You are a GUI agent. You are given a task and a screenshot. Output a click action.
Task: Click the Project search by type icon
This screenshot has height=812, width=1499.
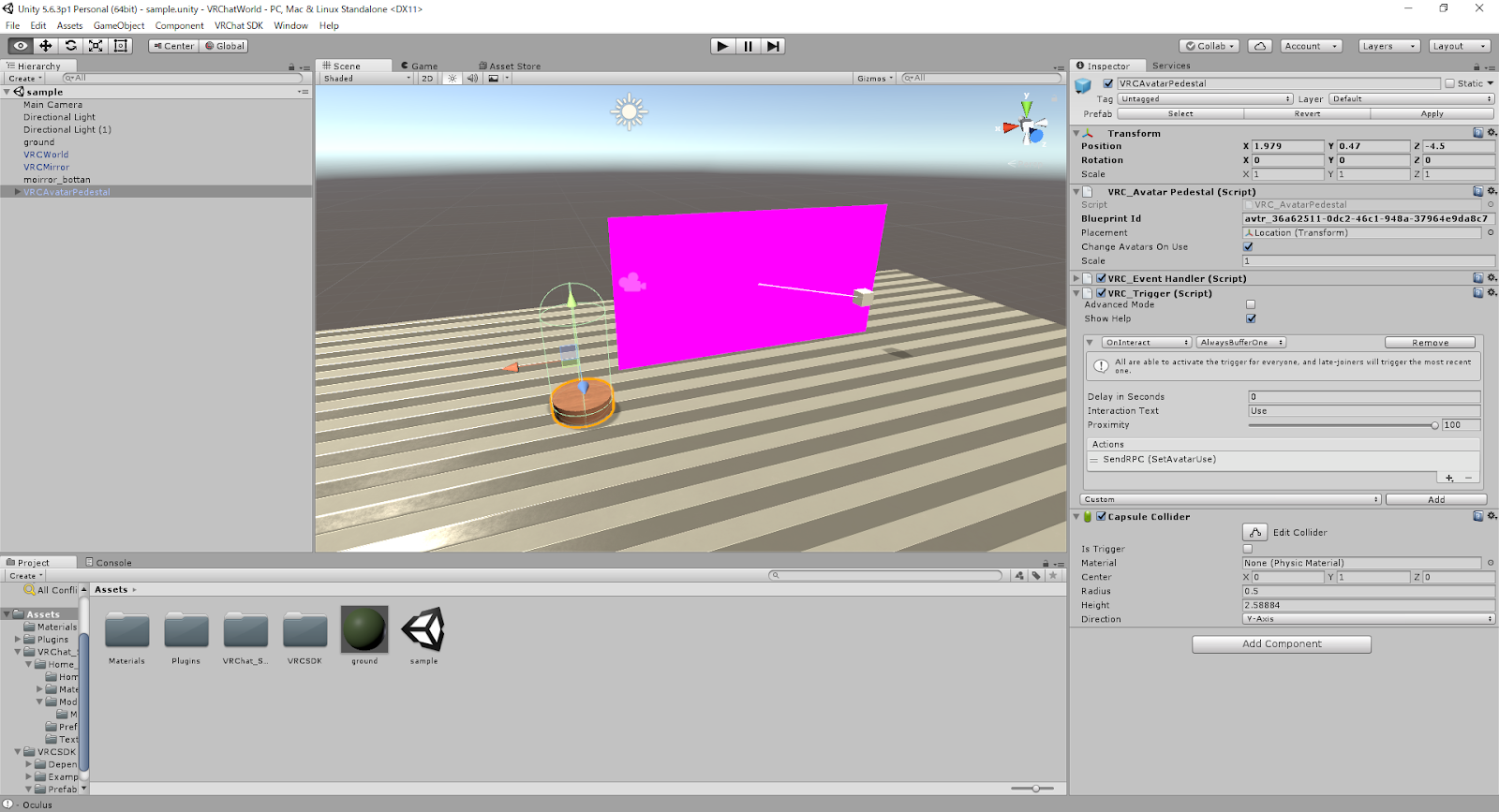click(1019, 576)
